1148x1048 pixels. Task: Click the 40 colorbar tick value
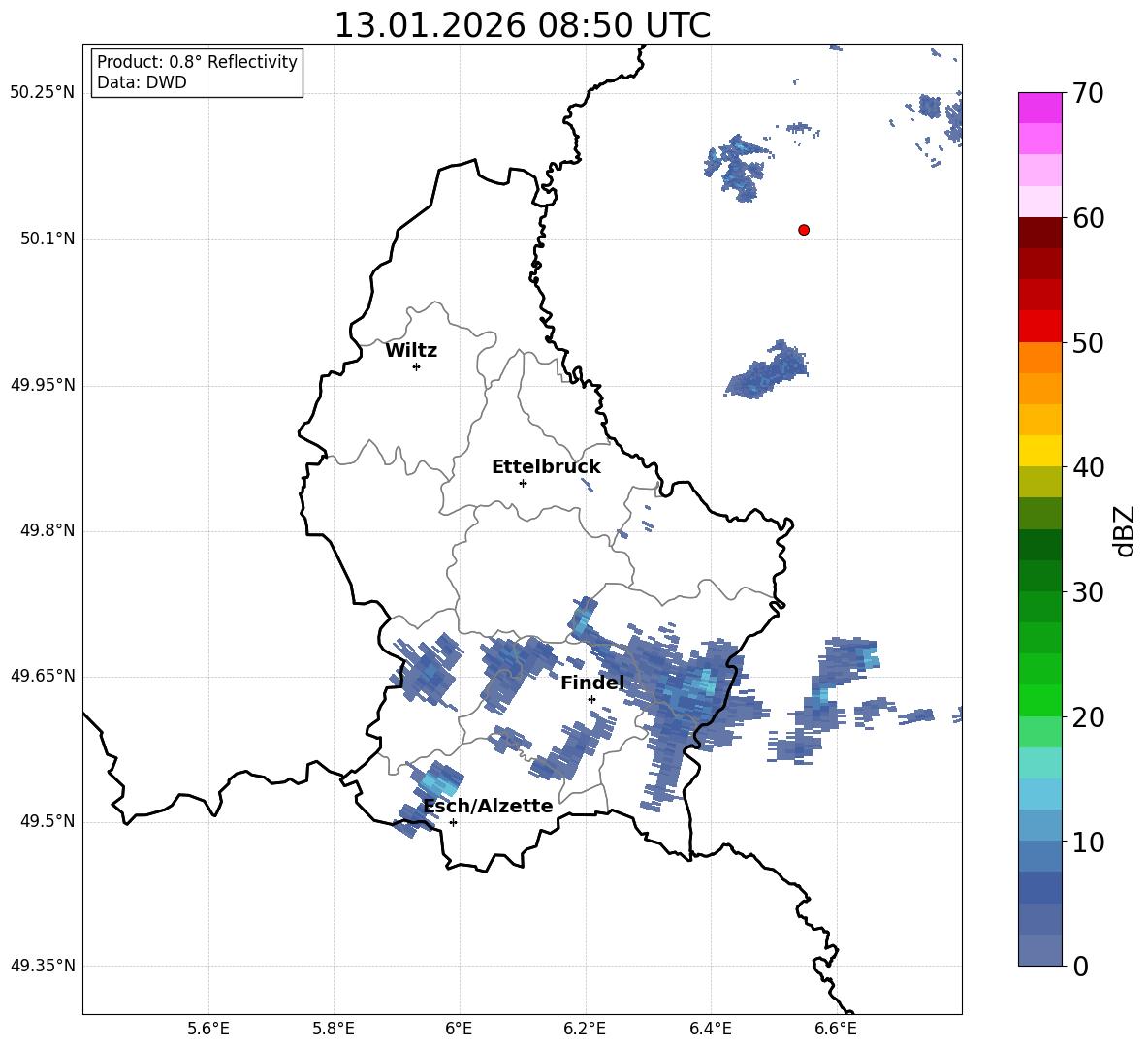pyautogui.click(x=1087, y=467)
